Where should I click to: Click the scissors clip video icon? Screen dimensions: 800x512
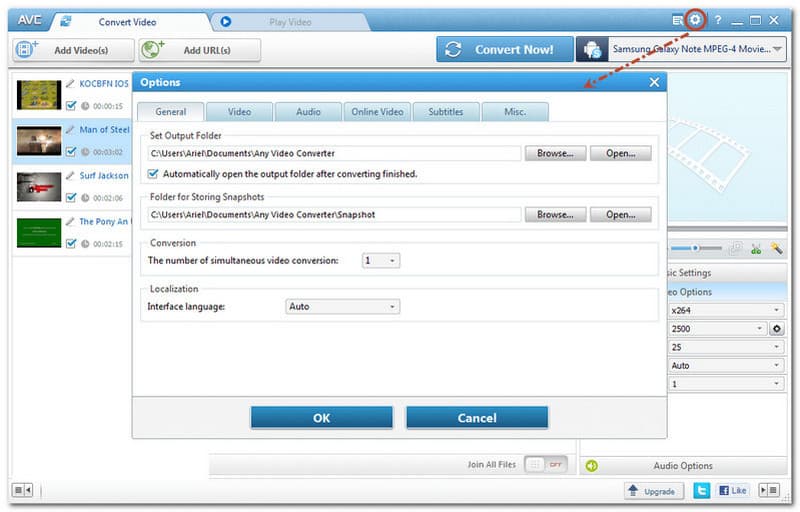point(756,248)
